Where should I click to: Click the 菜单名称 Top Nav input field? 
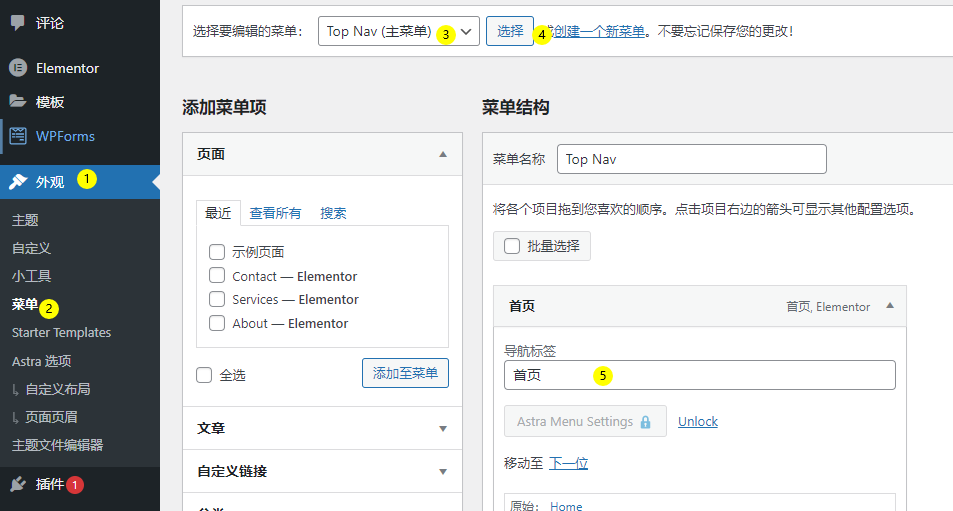point(692,159)
